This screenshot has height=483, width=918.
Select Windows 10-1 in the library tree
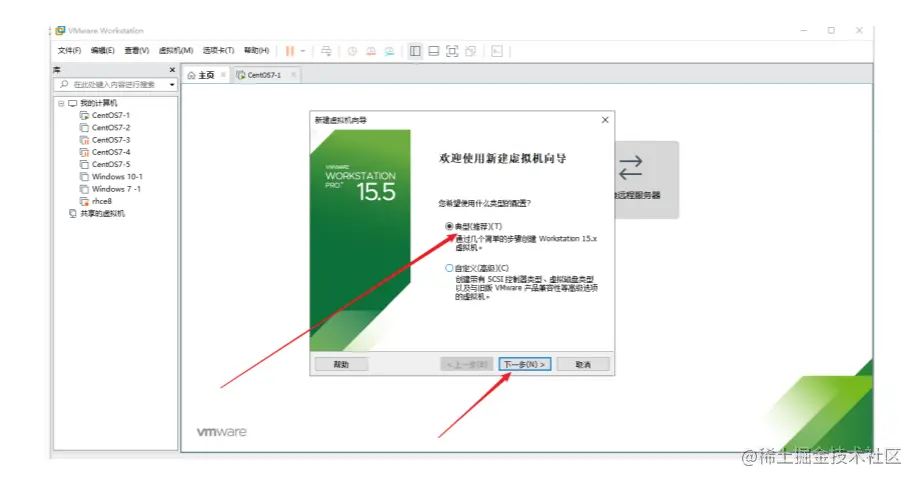117,177
